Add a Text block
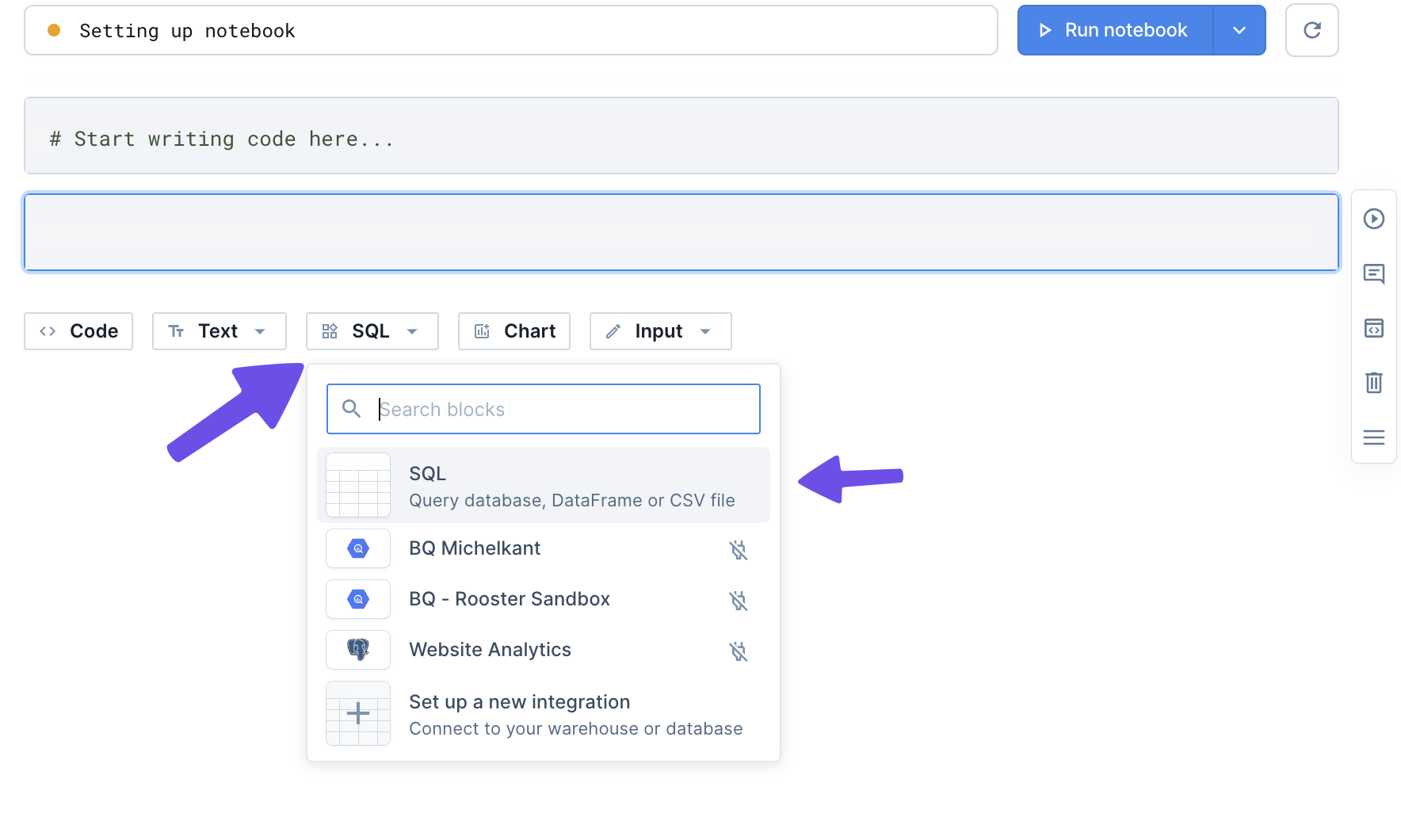This screenshot has height=840, width=1401. click(220, 331)
